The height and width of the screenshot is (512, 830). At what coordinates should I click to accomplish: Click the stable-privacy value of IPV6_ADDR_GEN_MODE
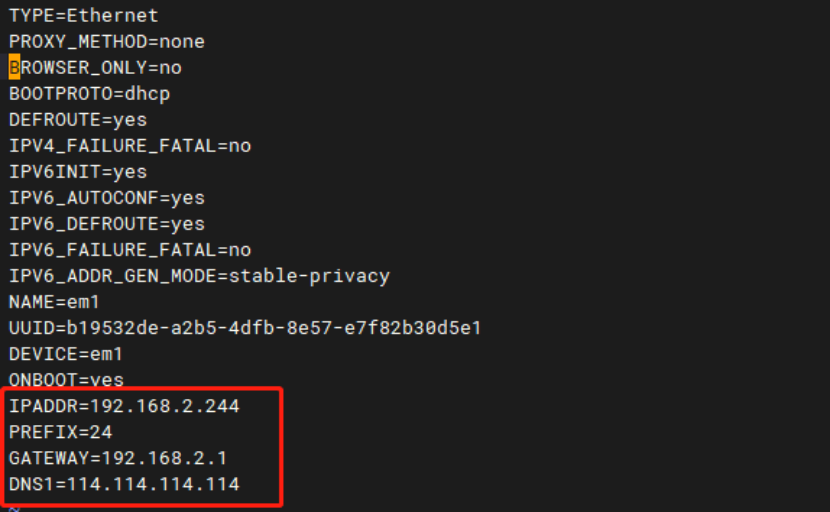coord(309,276)
